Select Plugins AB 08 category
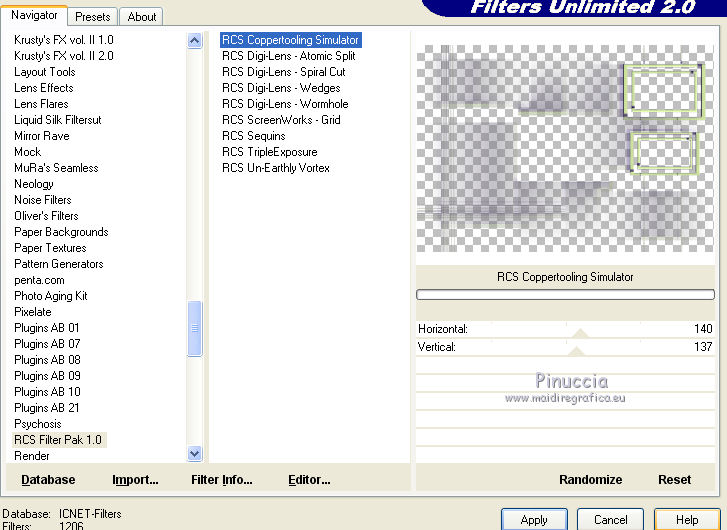The image size is (727, 530). 47,360
